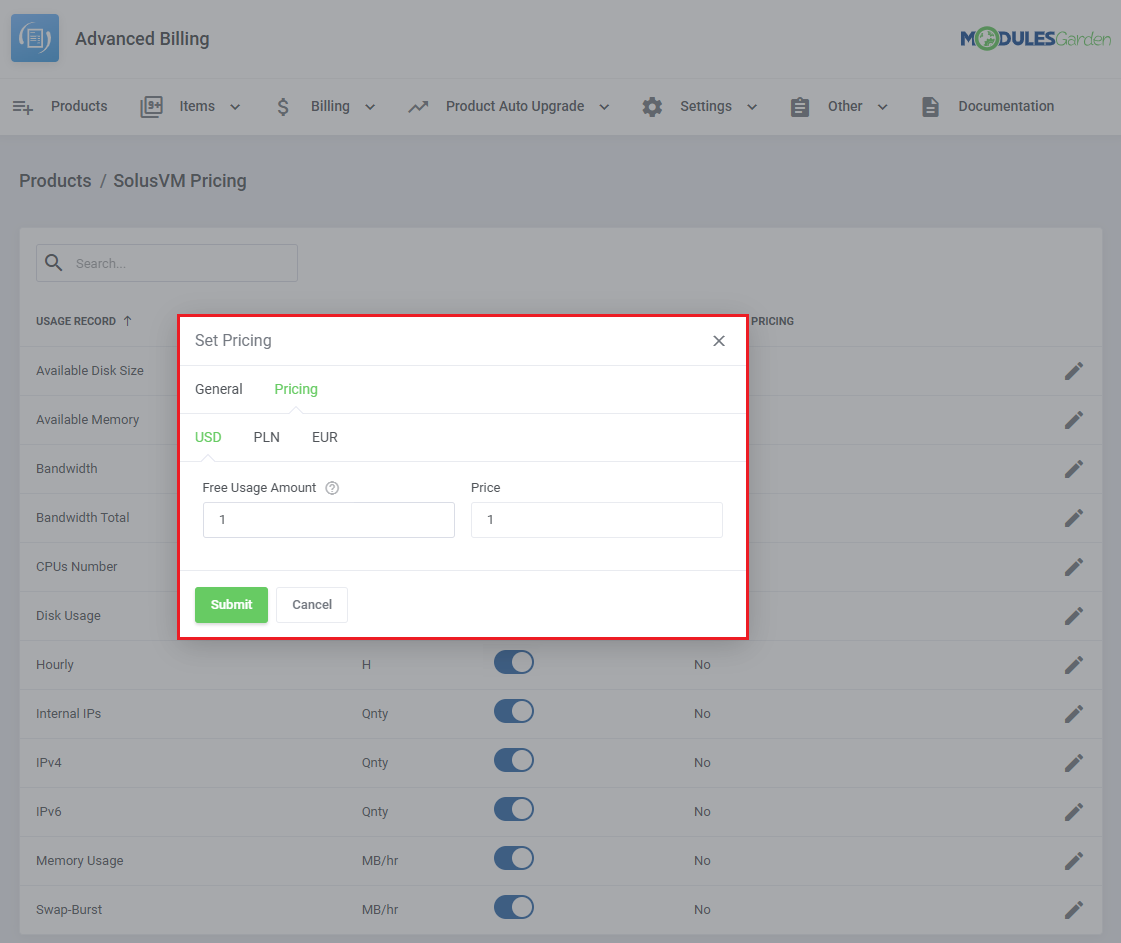The height and width of the screenshot is (943, 1121).
Task: Click the Search input box
Action: 167,263
